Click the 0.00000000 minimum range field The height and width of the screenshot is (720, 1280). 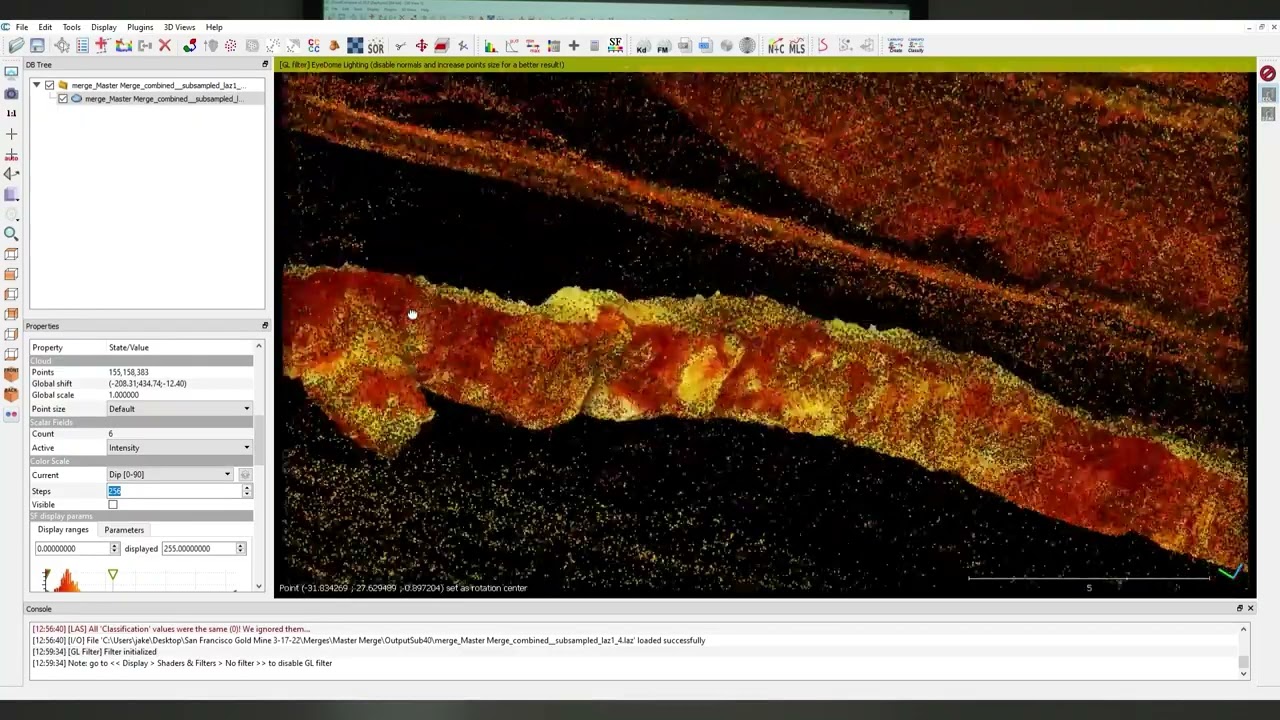[72, 548]
